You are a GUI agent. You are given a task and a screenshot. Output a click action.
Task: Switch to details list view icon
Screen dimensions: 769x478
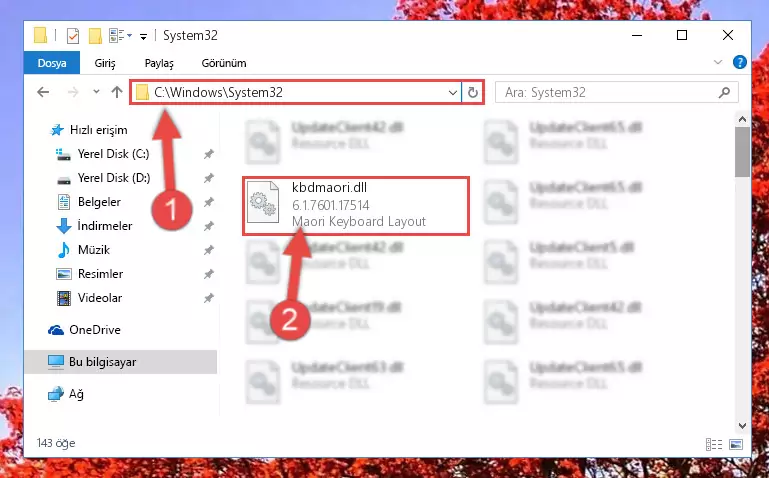(714, 444)
